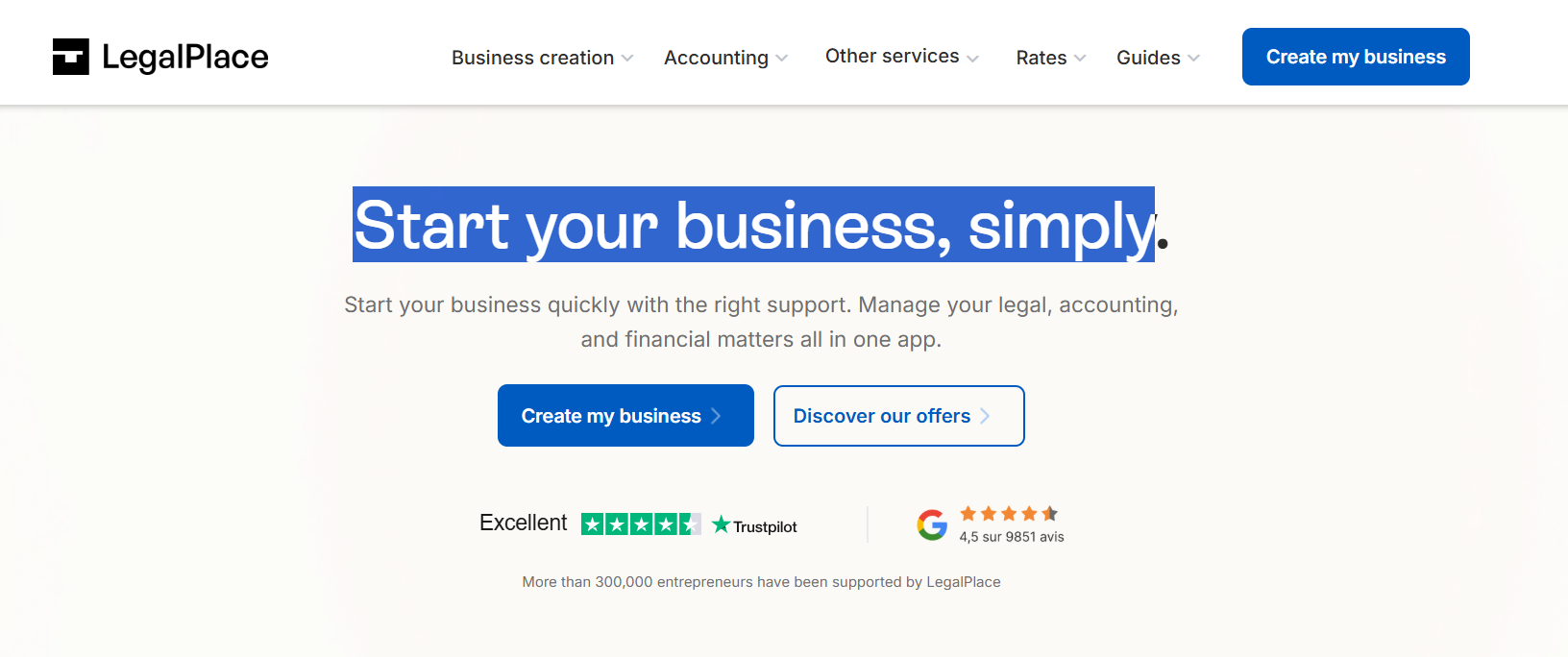Expand the Accounting dropdown chevron
The image size is (1568, 657).
pos(782,58)
